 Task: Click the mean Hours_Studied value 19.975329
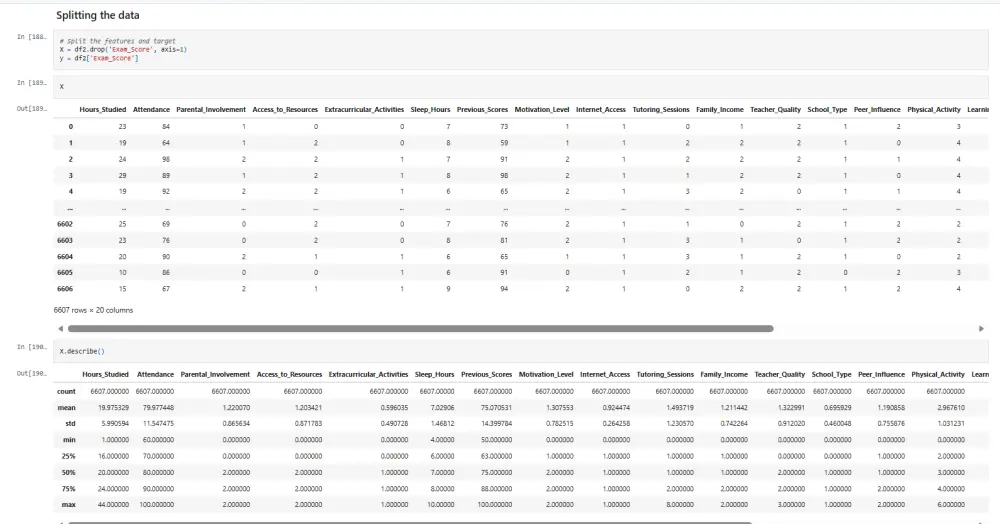[114, 408]
